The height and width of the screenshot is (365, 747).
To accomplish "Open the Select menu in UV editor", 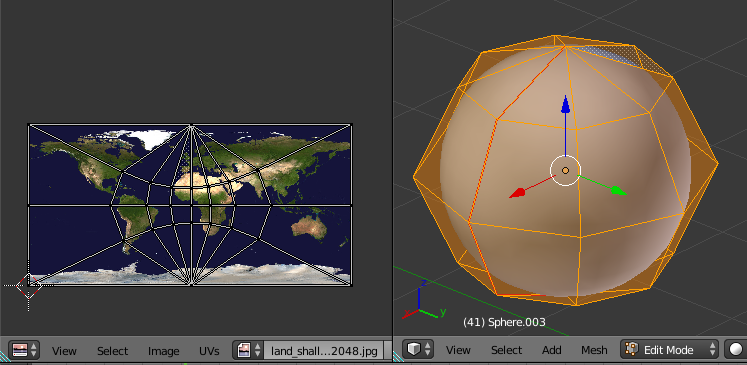I will pyautogui.click(x=112, y=351).
